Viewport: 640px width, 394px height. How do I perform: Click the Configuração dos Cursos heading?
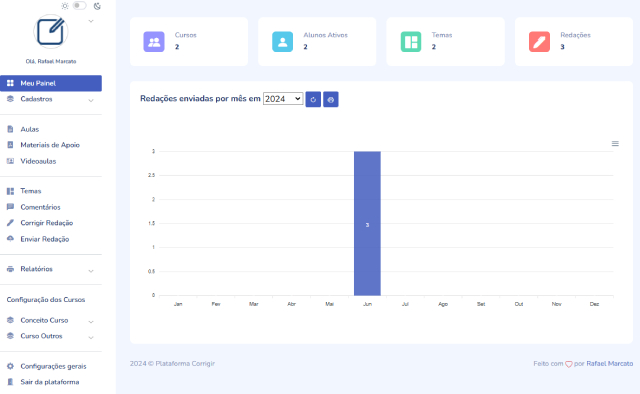coord(46,300)
